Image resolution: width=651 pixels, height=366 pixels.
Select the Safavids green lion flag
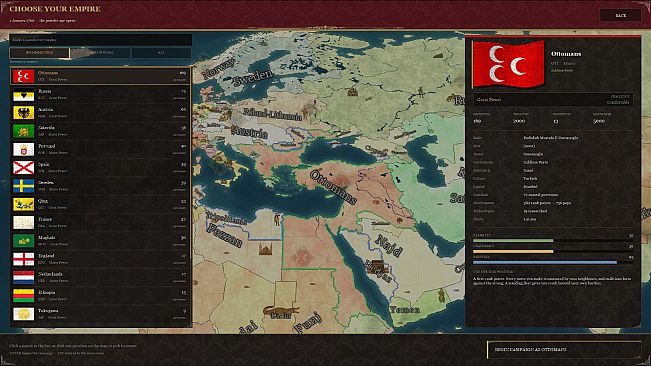click(x=23, y=131)
